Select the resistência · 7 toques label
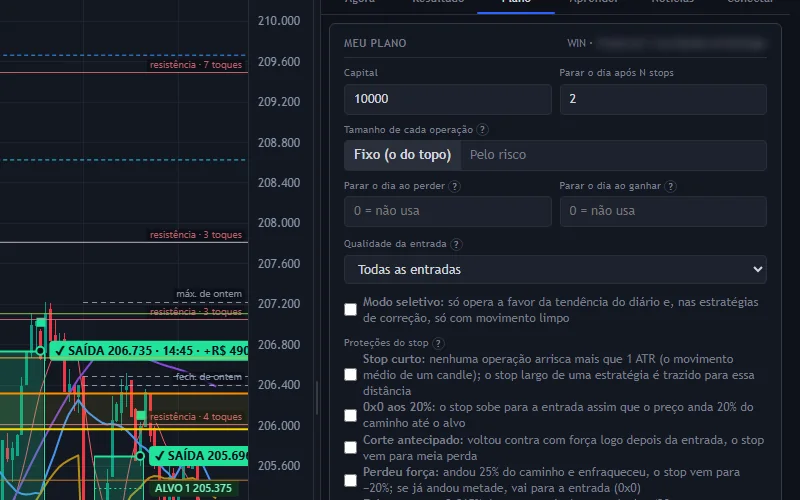800x500 pixels. tap(196, 65)
